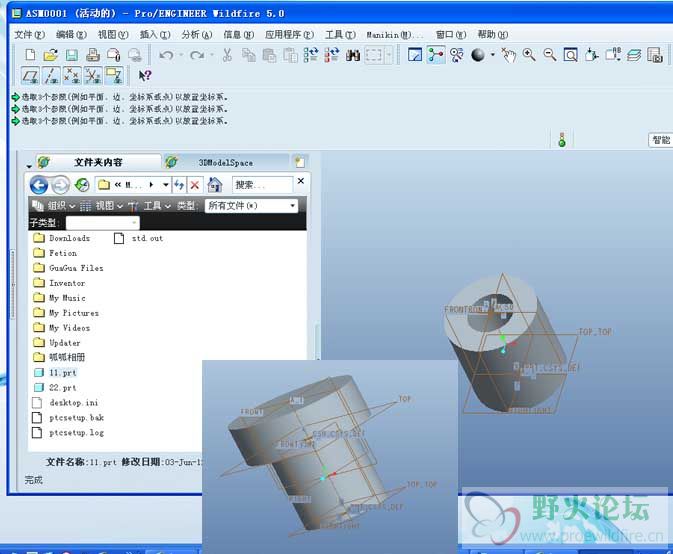
Task: Open the View Manager icon
Action: [x=655, y=55]
